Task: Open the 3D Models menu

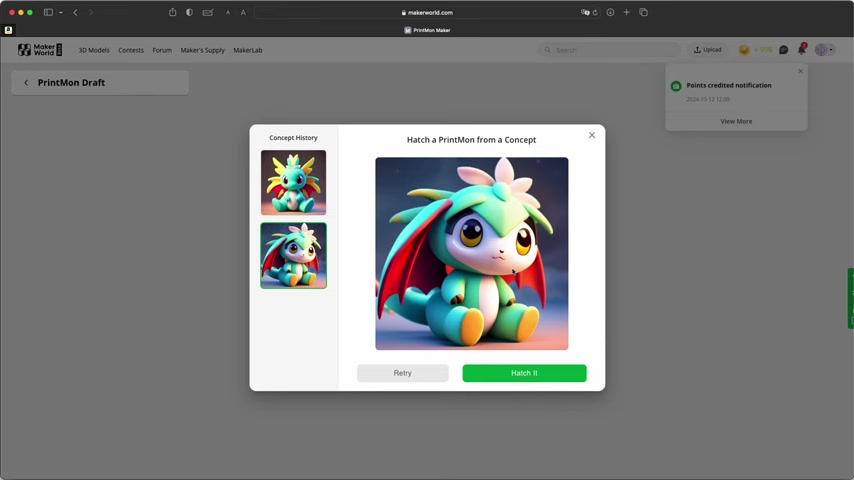Action: click(x=94, y=50)
